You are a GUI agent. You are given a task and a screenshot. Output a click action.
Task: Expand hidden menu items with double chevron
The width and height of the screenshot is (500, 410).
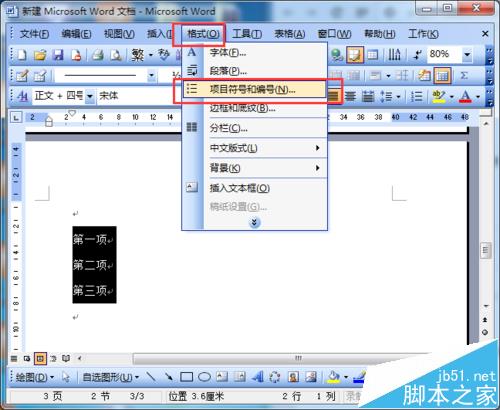[x=254, y=222]
